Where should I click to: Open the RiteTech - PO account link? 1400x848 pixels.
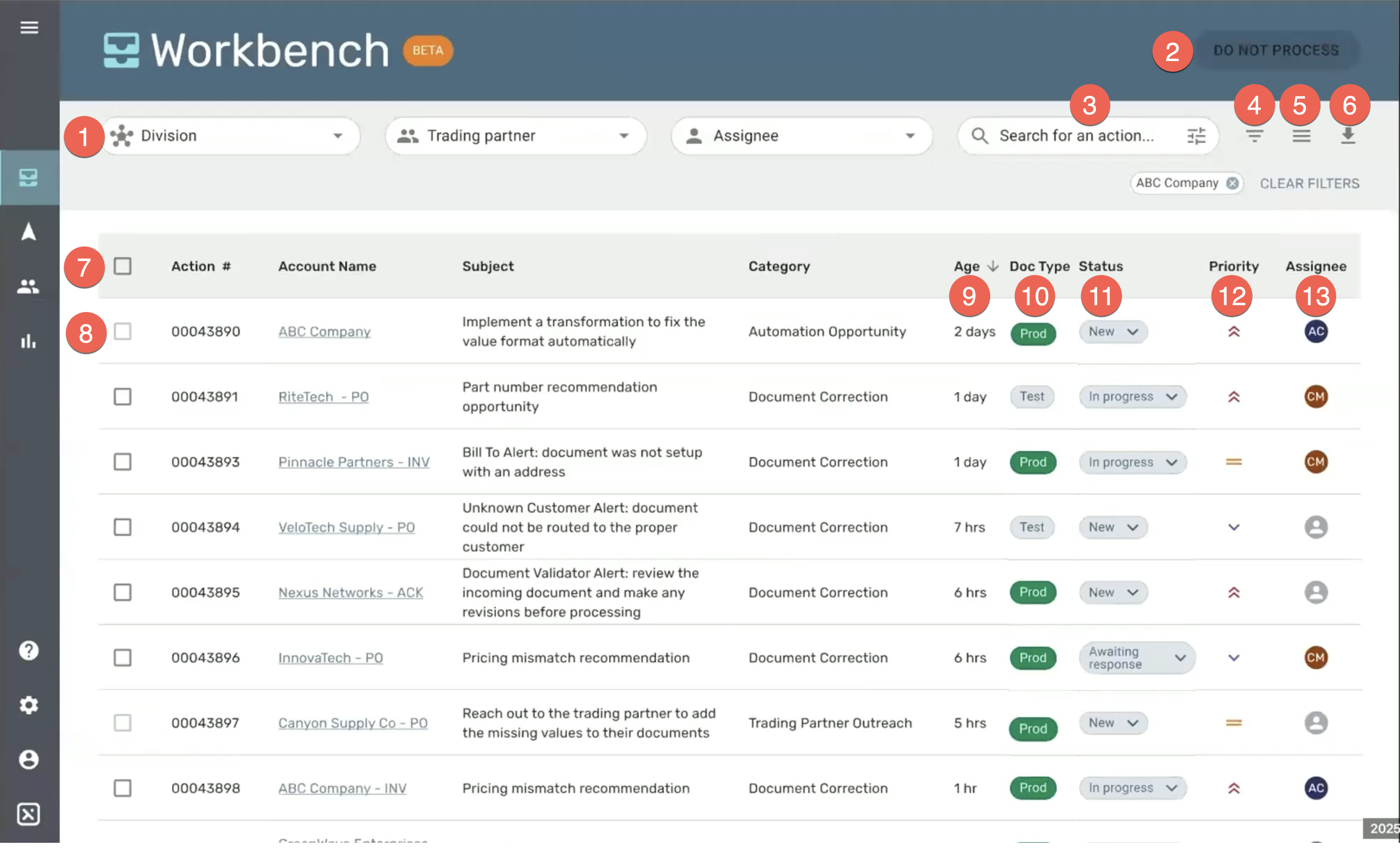pos(323,397)
